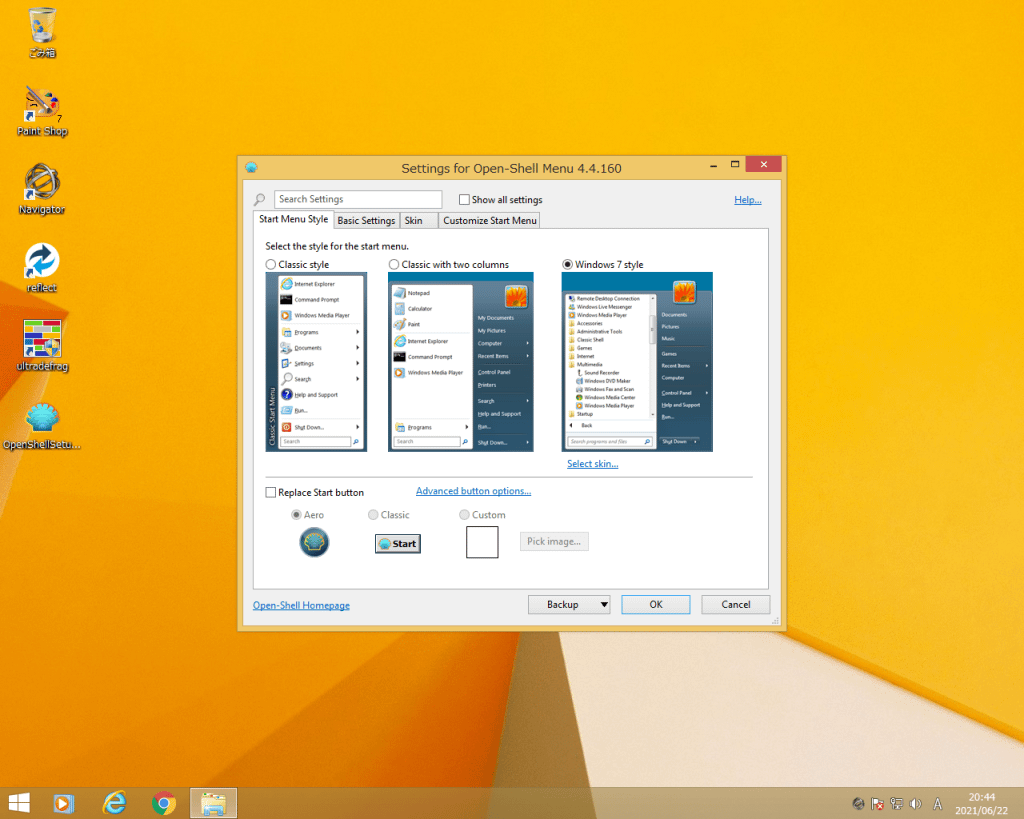Image resolution: width=1024 pixels, height=819 pixels.
Task: Launch Internet Explorer from the taskbar
Action: click(114, 803)
